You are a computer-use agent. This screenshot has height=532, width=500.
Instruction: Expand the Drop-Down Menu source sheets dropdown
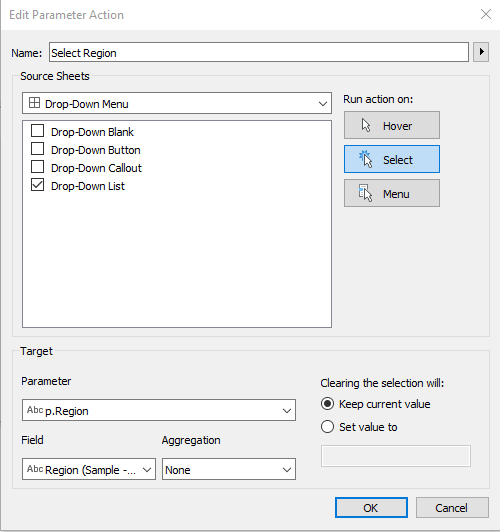(177, 103)
